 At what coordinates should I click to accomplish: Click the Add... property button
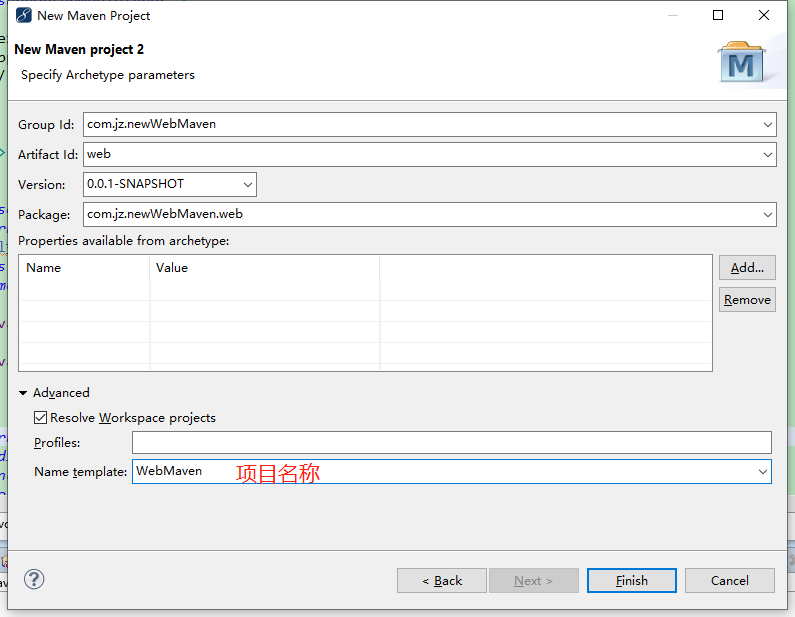click(747, 268)
